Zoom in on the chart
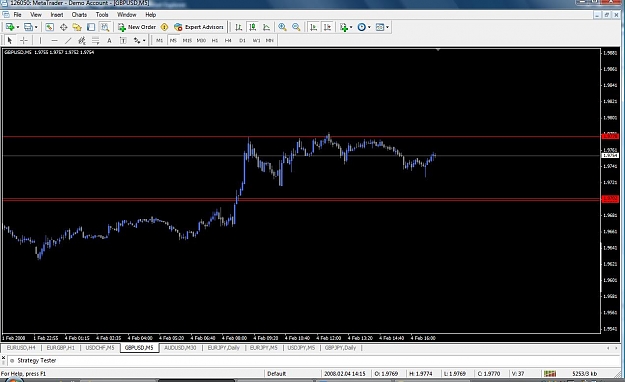The image size is (625, 382). pyautogui.click(x=282, y=27)
